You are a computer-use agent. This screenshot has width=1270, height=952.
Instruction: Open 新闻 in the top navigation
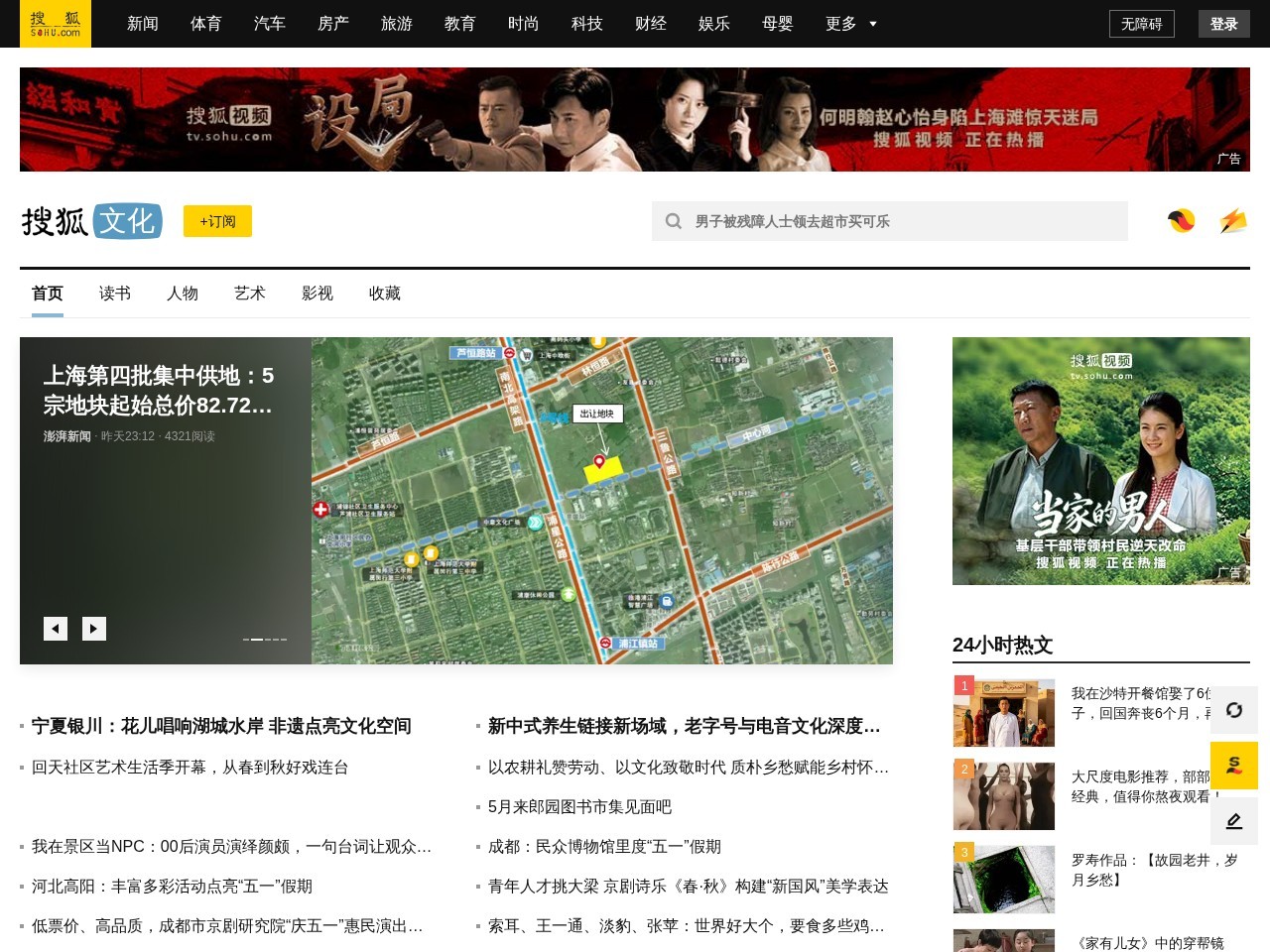143,24
